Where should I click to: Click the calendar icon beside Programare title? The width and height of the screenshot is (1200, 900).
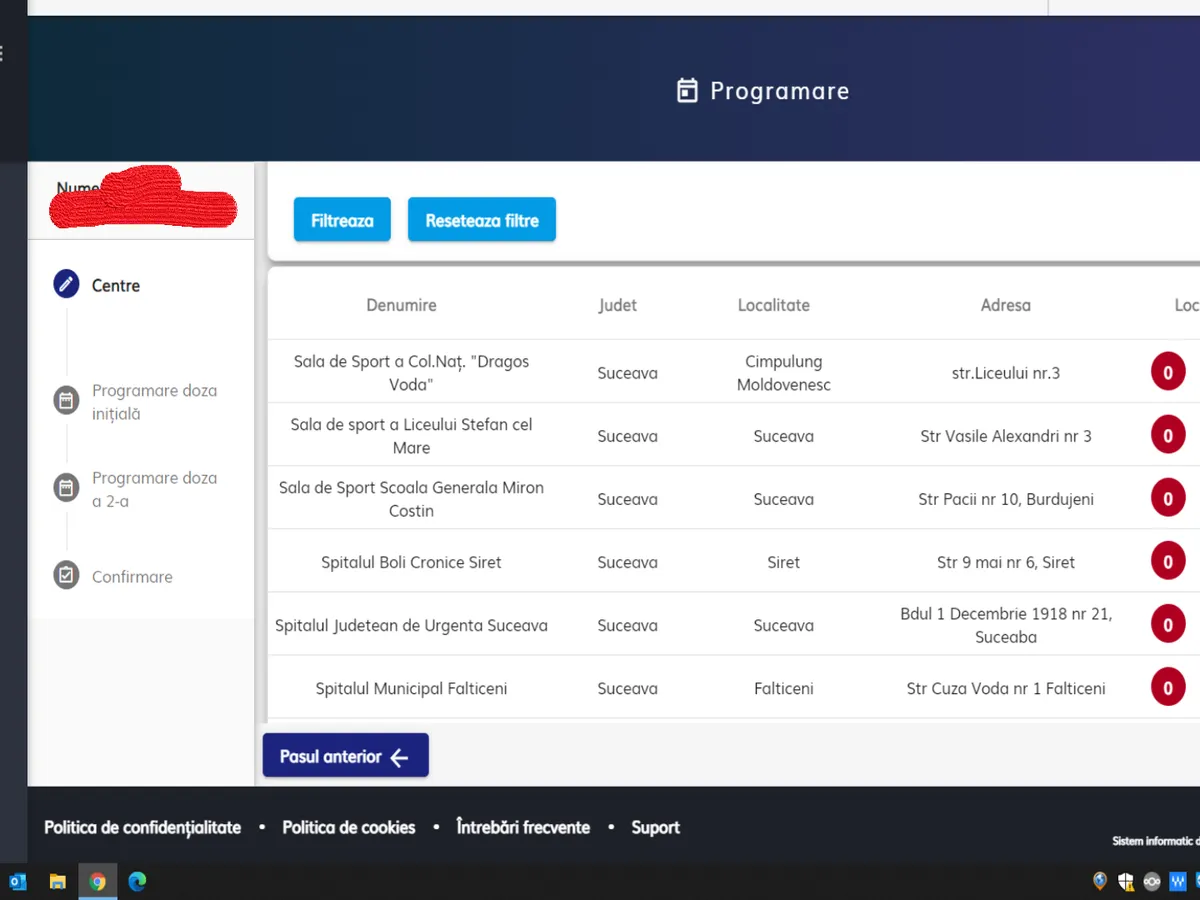(x=687, y=91)
